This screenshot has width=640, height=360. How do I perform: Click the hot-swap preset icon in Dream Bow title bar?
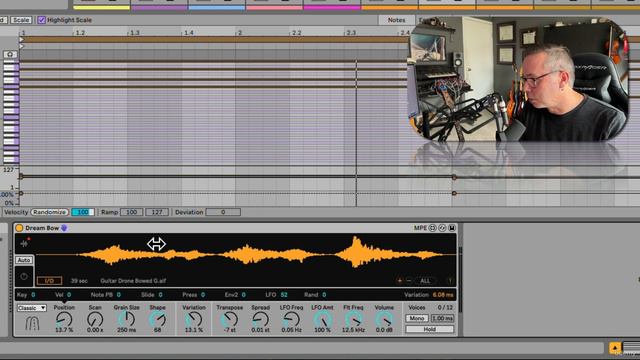pos(442,228)
